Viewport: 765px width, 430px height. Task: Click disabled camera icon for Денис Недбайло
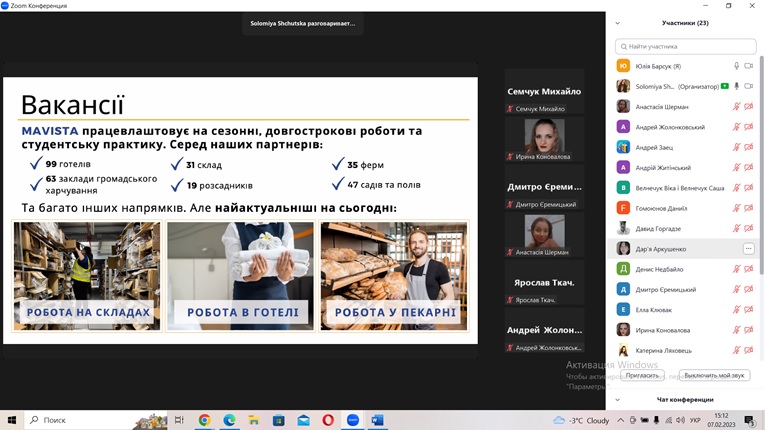(x=749, y=269)
